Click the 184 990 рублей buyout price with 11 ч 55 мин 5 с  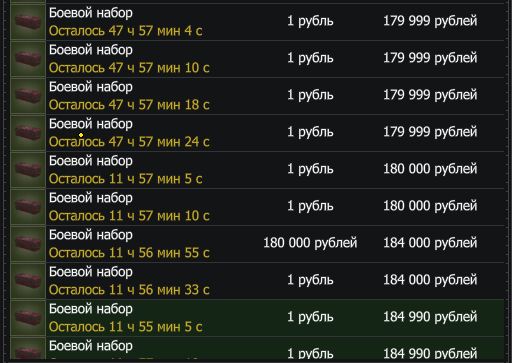pyautogui.click(x=430, y=317)
